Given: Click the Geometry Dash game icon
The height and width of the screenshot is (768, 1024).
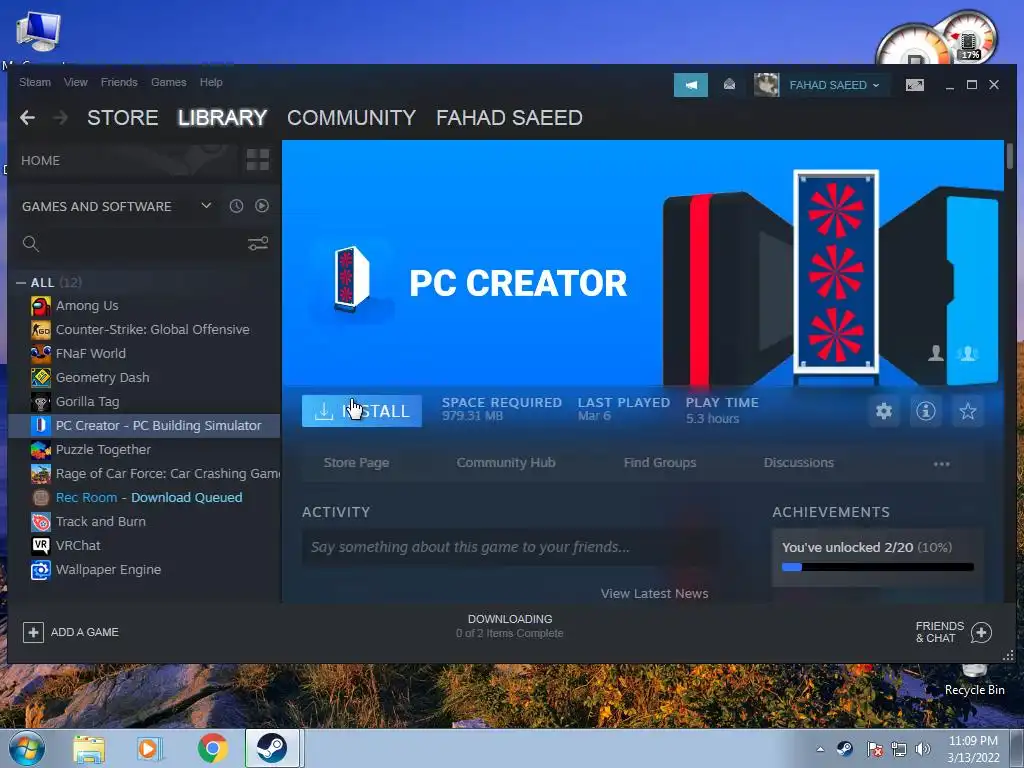Looking at the screenshot, I should tap(40, 377).
